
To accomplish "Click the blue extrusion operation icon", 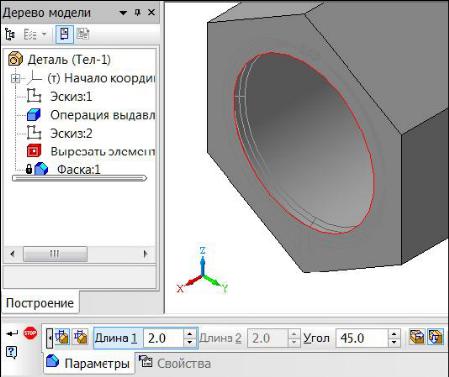I will (x=34, y=115).
